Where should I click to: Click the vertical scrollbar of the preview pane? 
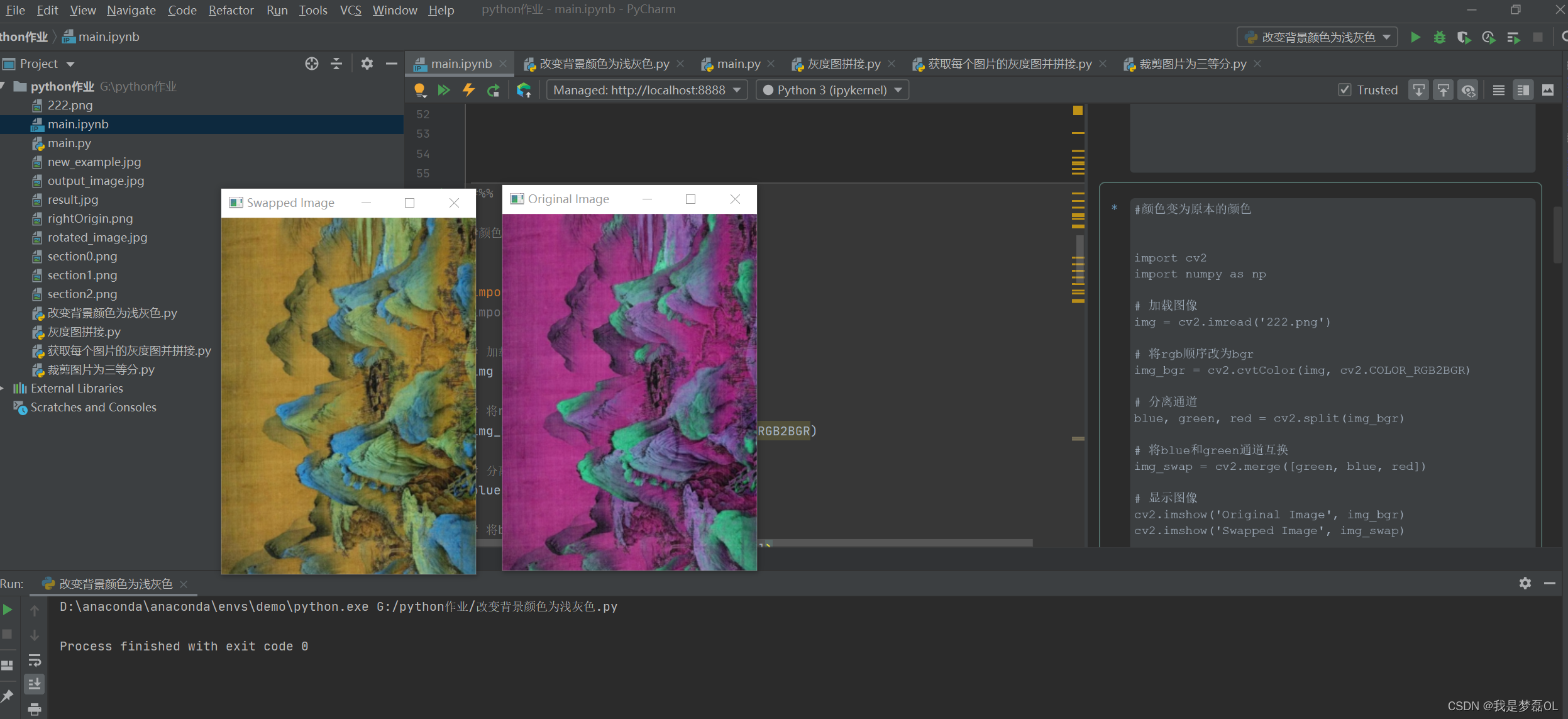[1557, 235]
